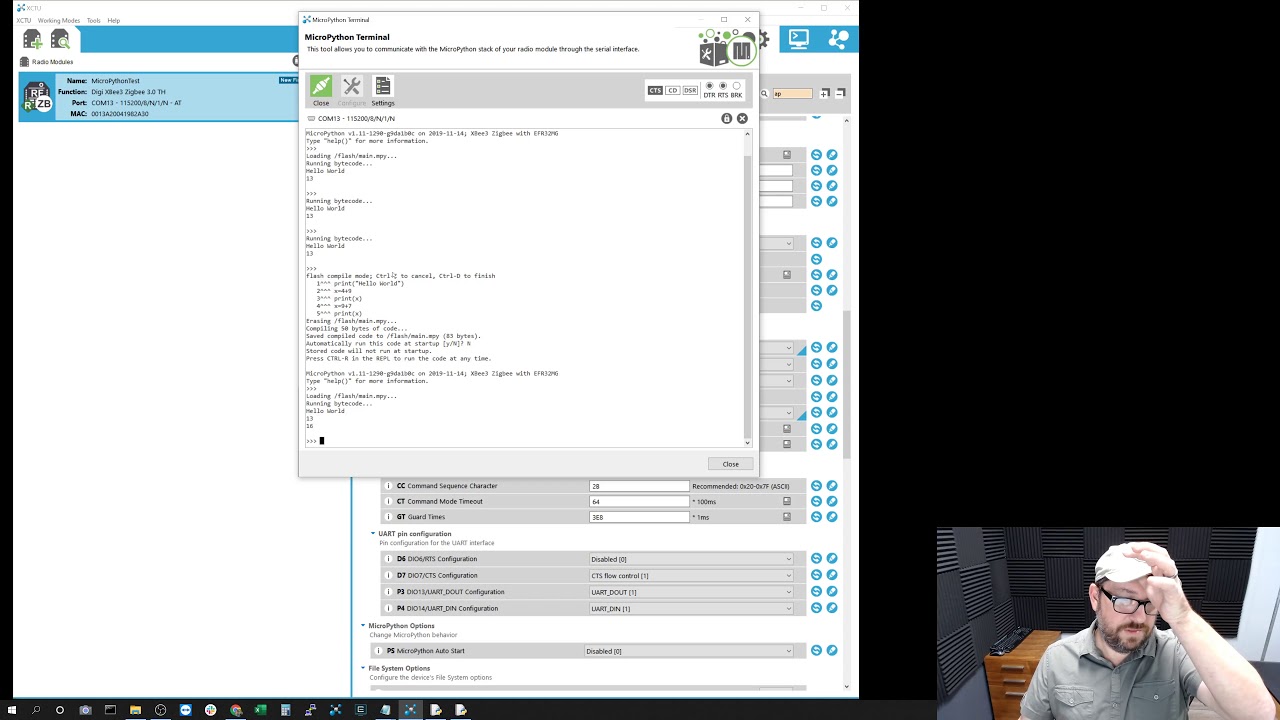Click the CC Command Sequence Character field
This screenshot has height=720, width=1280.
(639, 486)
